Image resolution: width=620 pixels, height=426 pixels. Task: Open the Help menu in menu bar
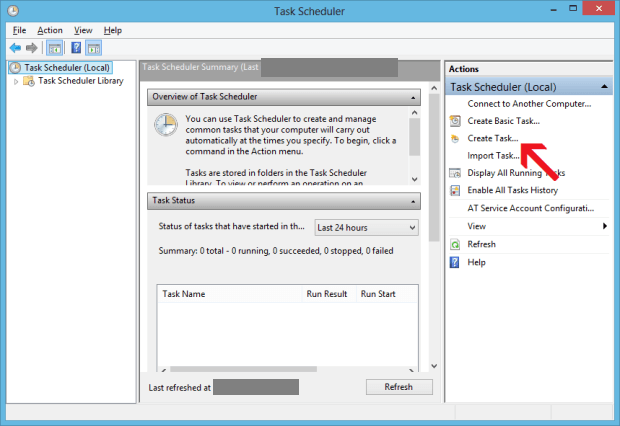[x=113, y=30]
